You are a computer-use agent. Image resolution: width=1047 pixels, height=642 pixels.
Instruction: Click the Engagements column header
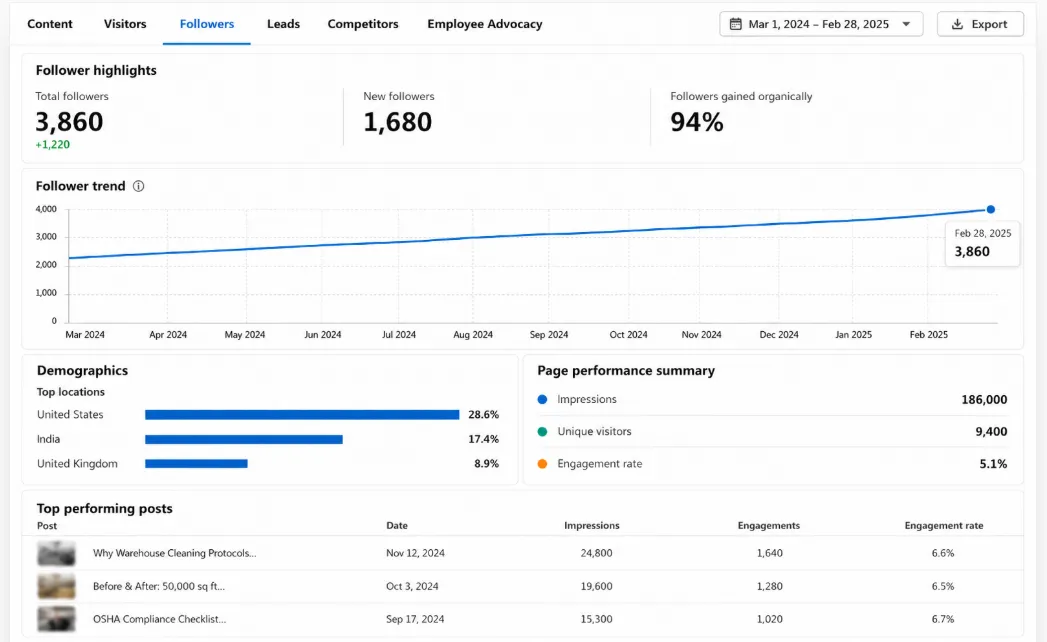[x=769, y=526]
